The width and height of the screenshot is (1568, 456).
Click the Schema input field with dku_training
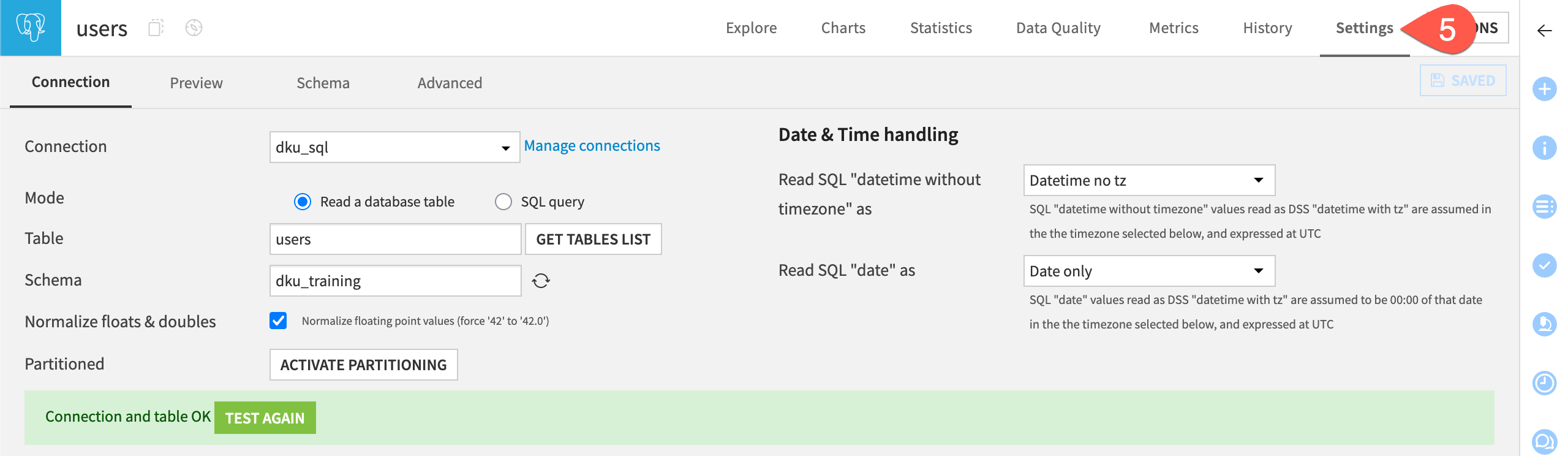point(395,281)
